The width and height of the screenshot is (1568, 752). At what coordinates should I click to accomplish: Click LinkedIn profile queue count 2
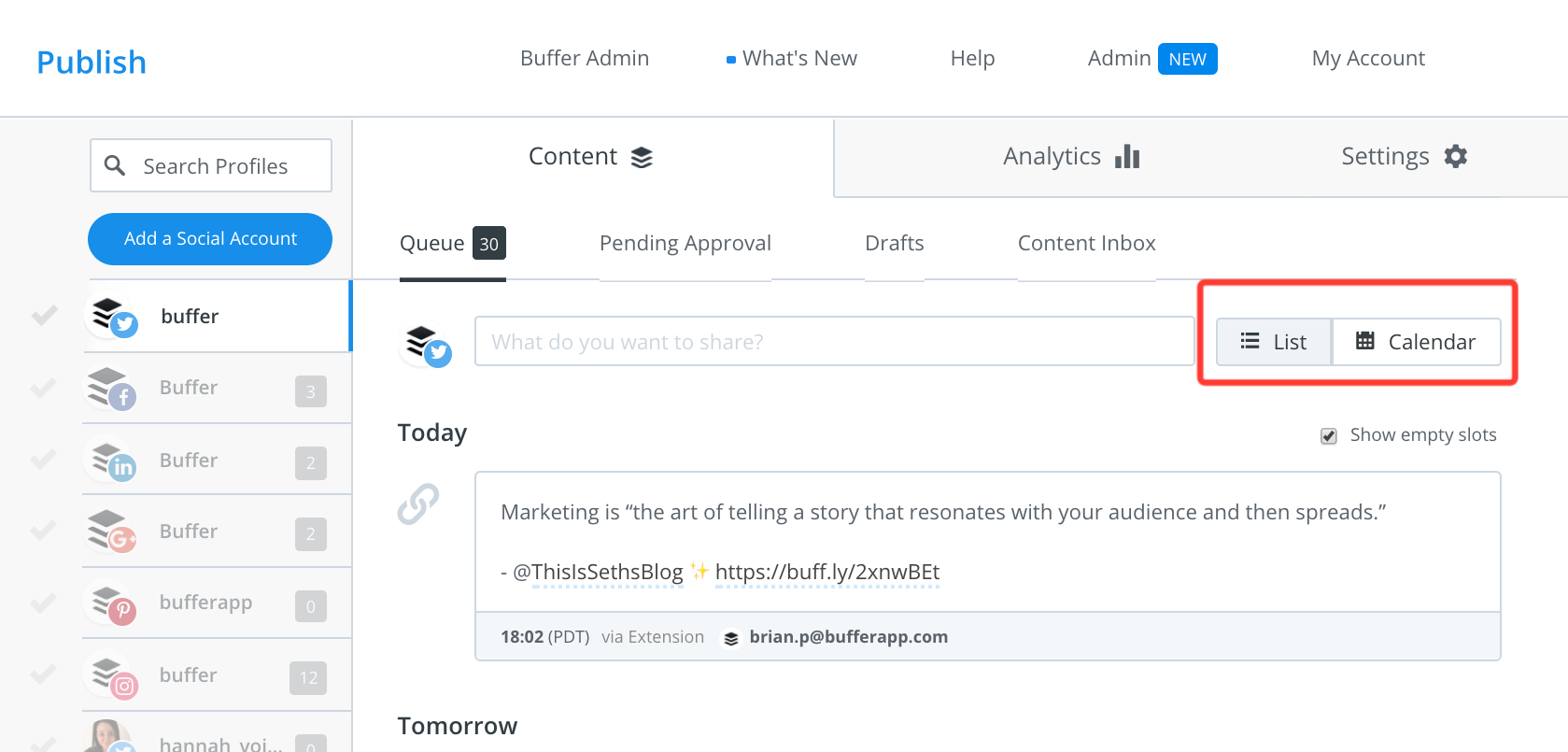pos(311,463)
